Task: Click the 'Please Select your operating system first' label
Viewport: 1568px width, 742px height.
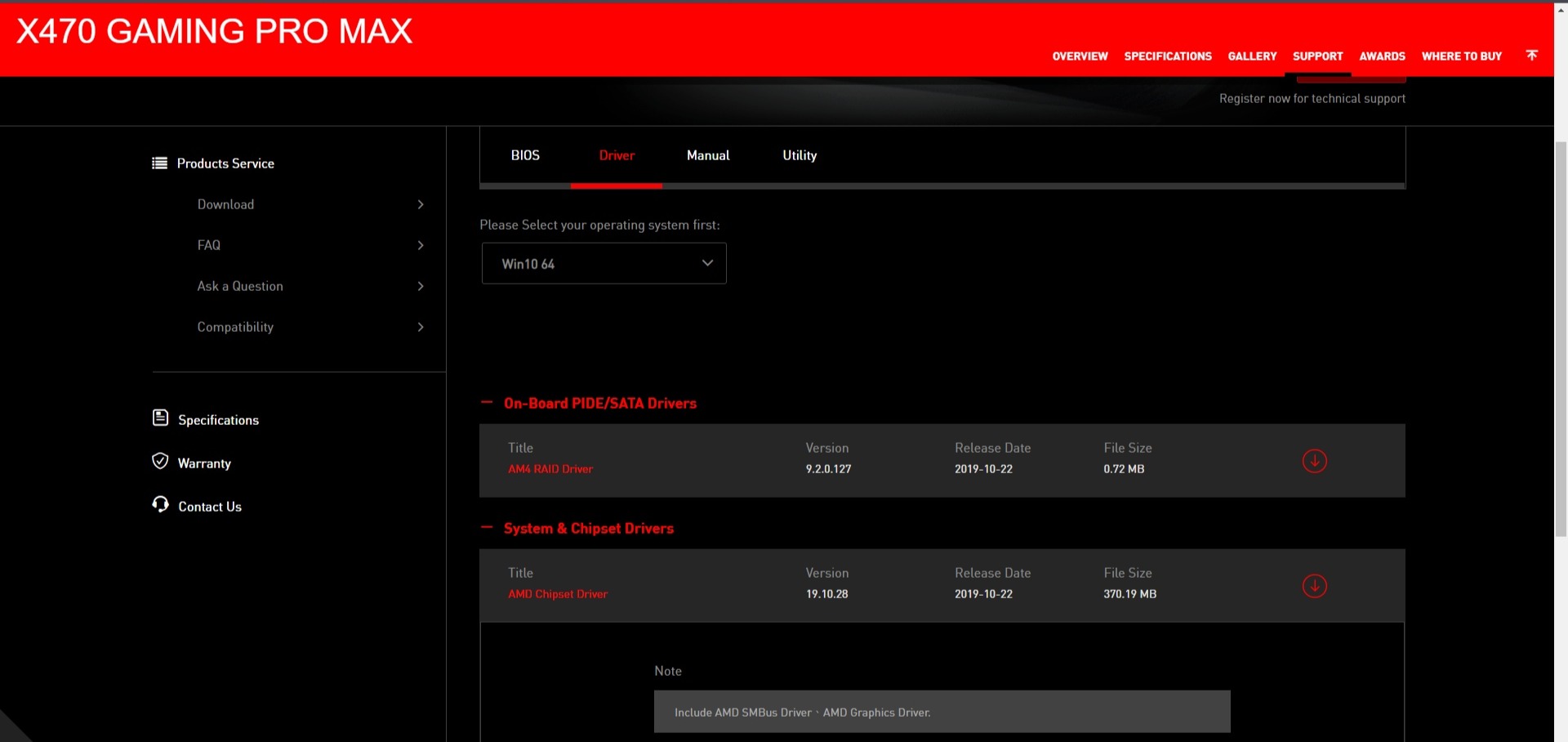Action: [x=599, y=225]
